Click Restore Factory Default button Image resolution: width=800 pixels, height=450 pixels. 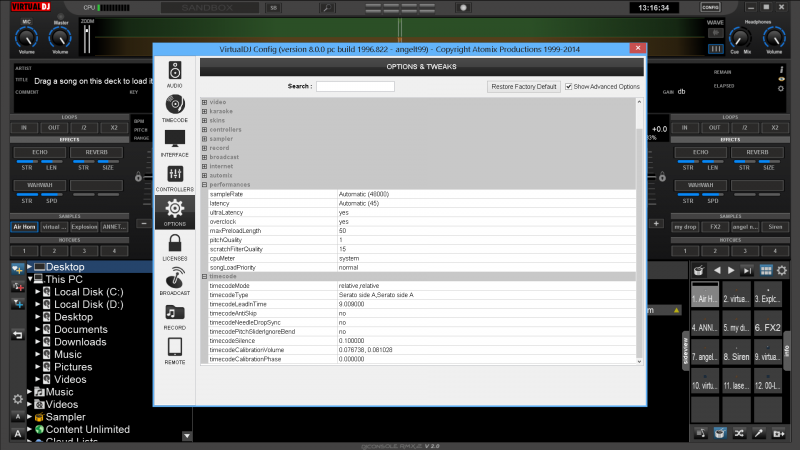point(524,87)
